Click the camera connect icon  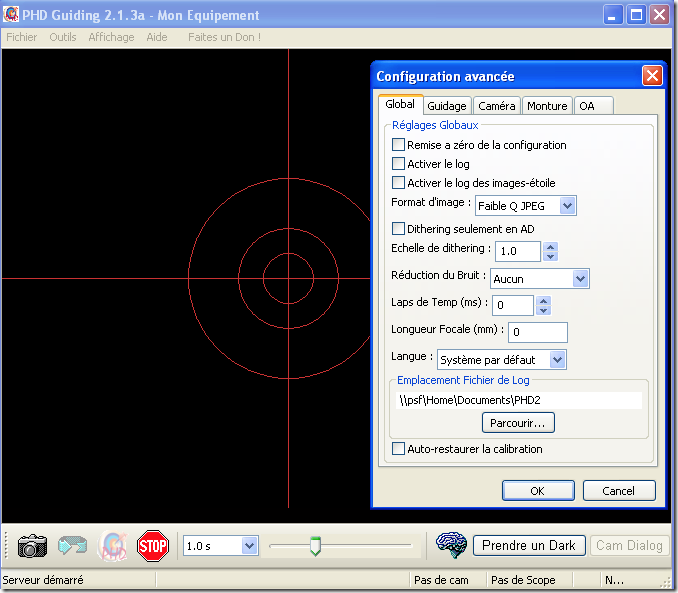32,545
